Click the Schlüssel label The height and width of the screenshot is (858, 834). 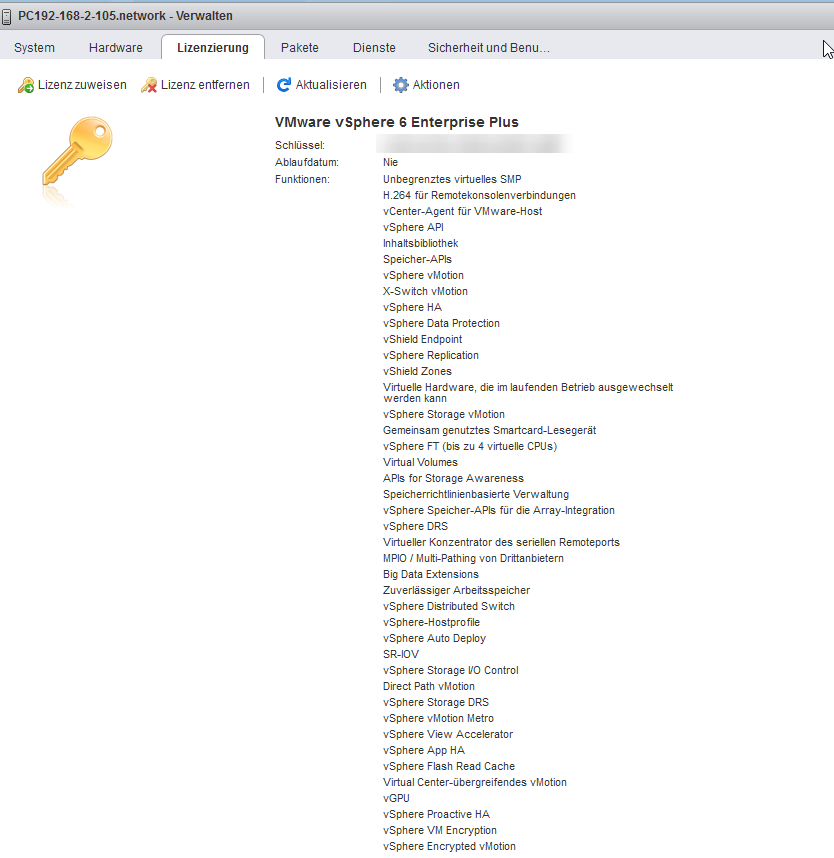[x=300, y=146]
